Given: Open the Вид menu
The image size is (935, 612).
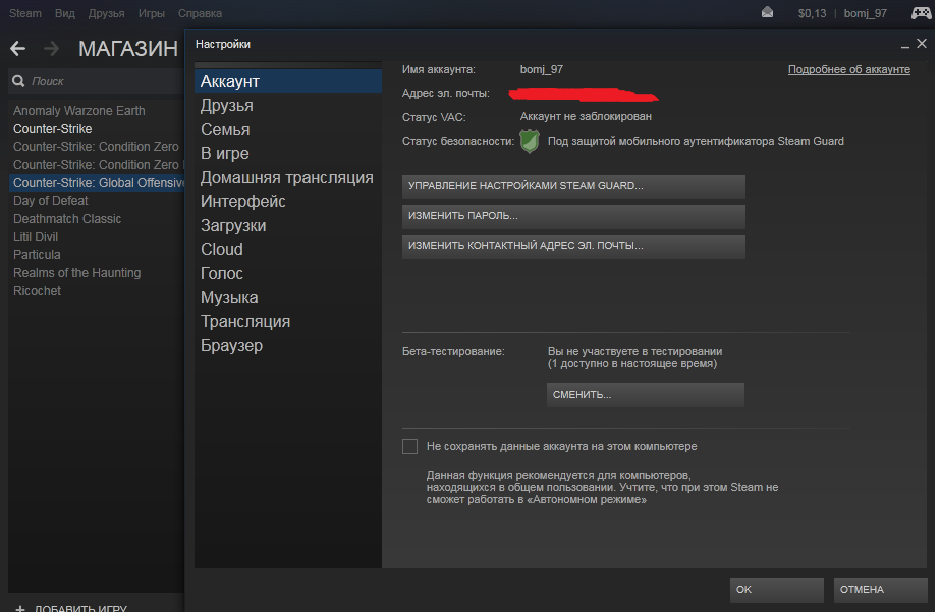Looking at the screenshot, I should [64, 13].
